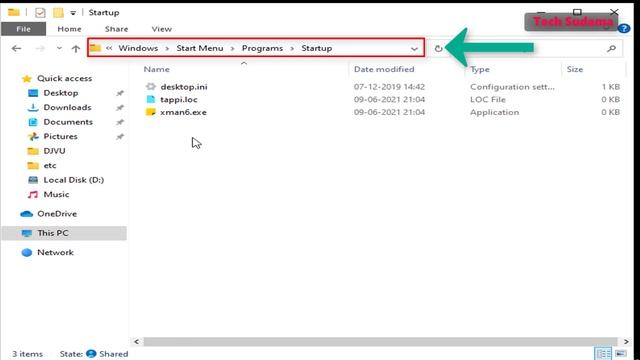The width and height of the screenshot is (640, 360).
Task: Select the tappi.loc file
Action: 179,100
